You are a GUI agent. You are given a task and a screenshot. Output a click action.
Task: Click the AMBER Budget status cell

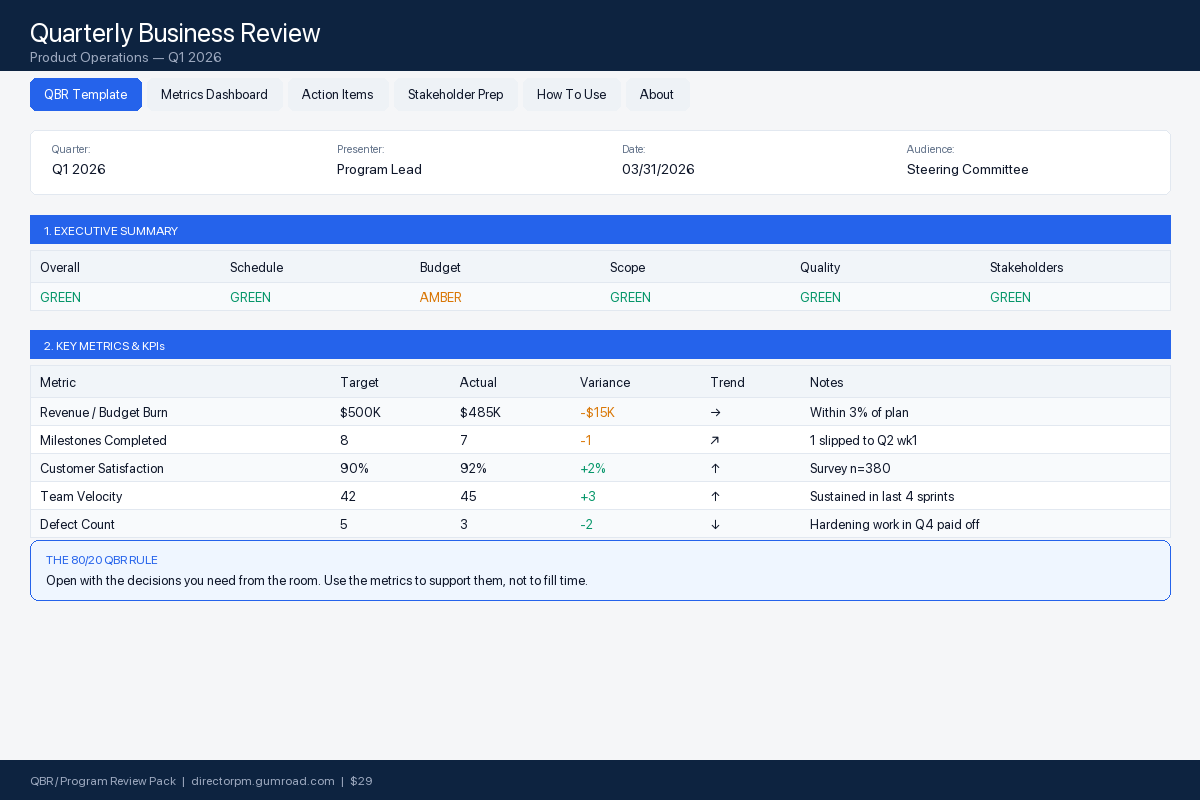pos(441,297)
